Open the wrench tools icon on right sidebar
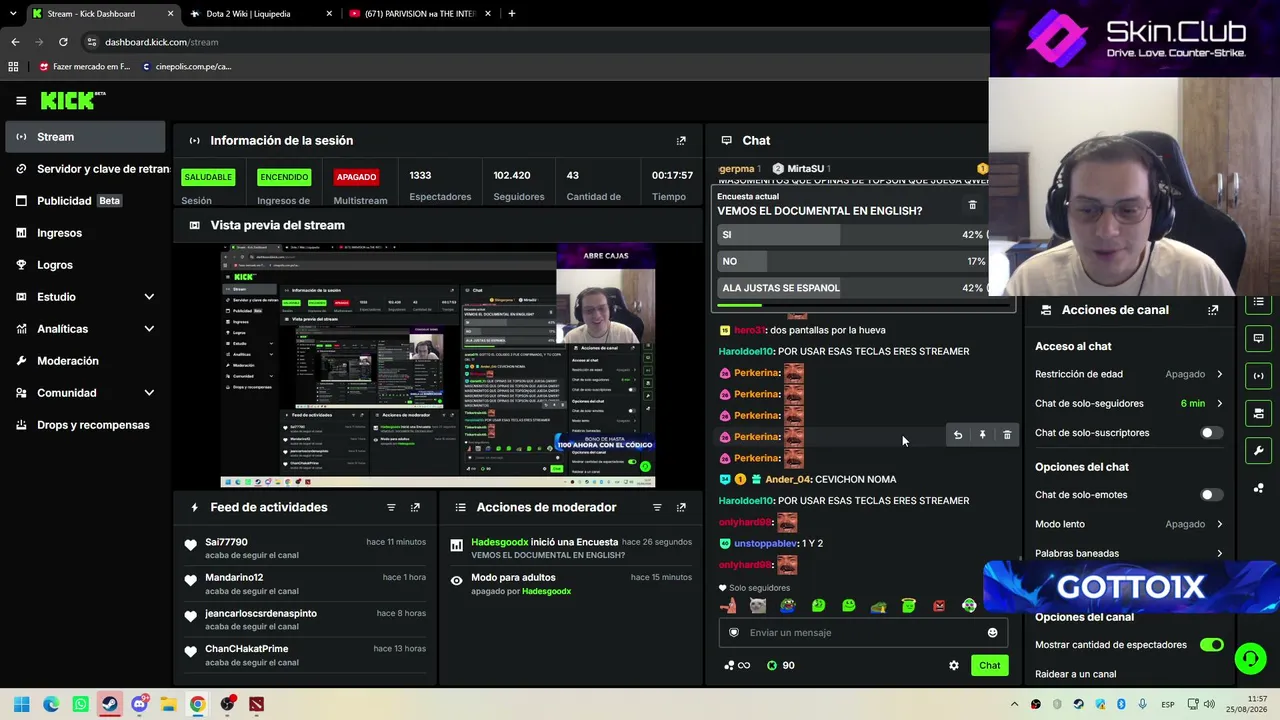Screen dimensions: 1280x720 [1258, 450]
